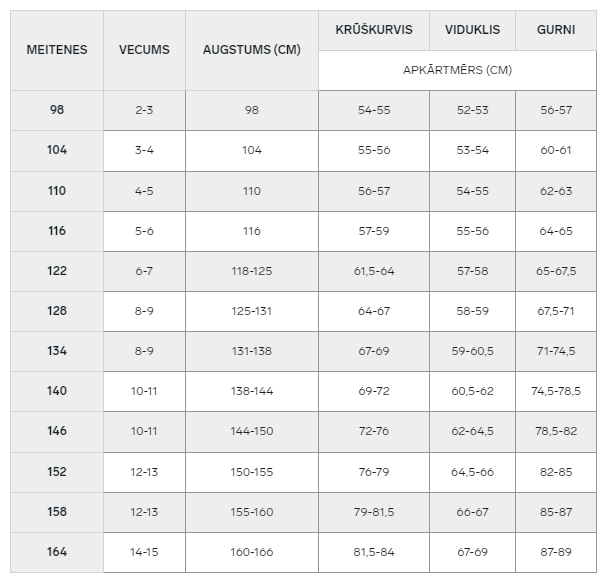608x586 pixels.
Task: Select chest value 76-79
Action: pyautogui.click(x=374, y=472)
